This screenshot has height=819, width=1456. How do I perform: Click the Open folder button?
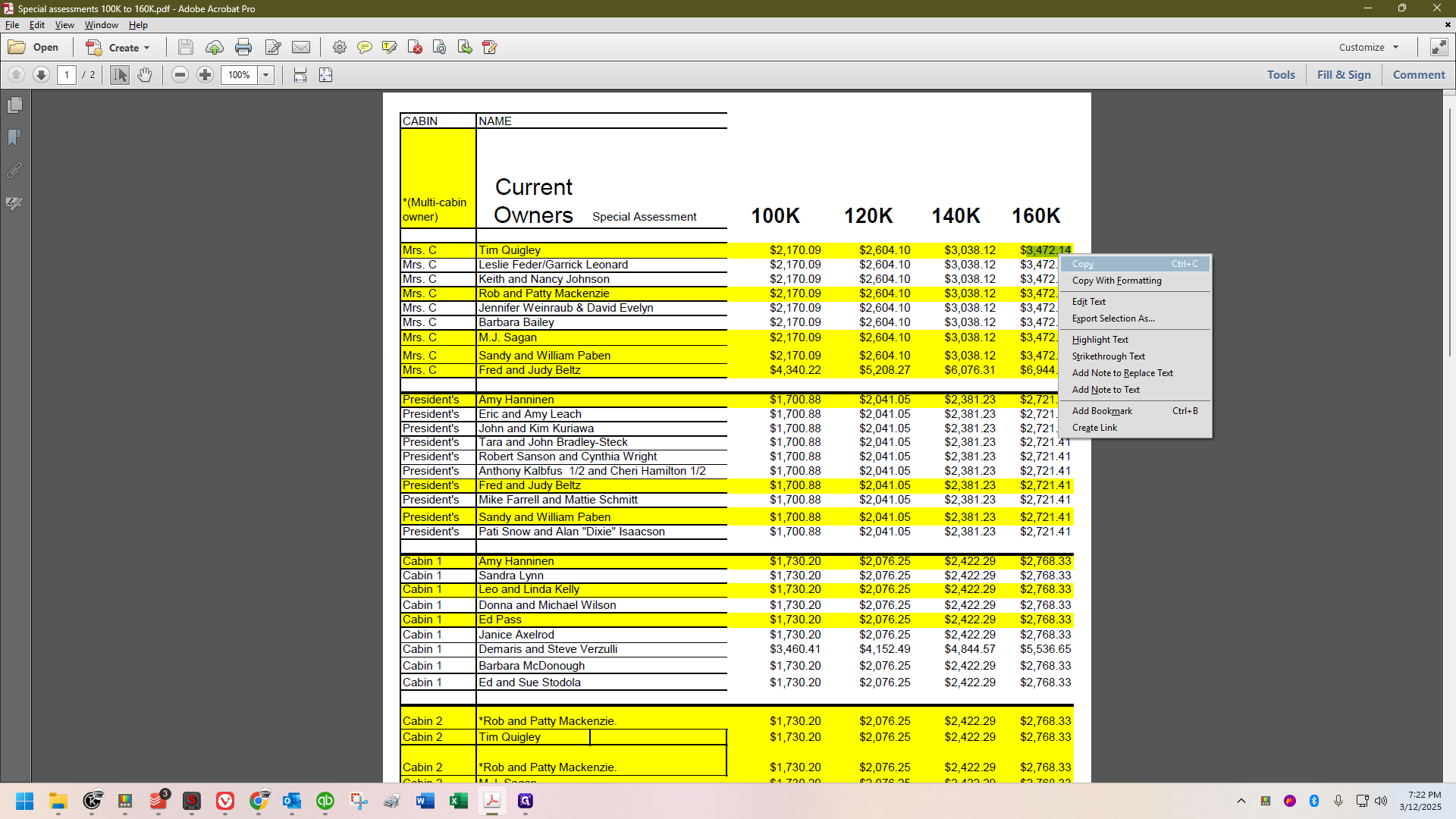pos(34,47)
